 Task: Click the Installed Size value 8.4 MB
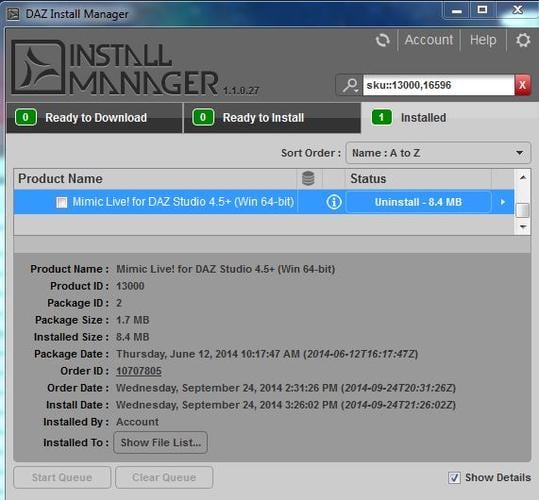coord(133,337)
